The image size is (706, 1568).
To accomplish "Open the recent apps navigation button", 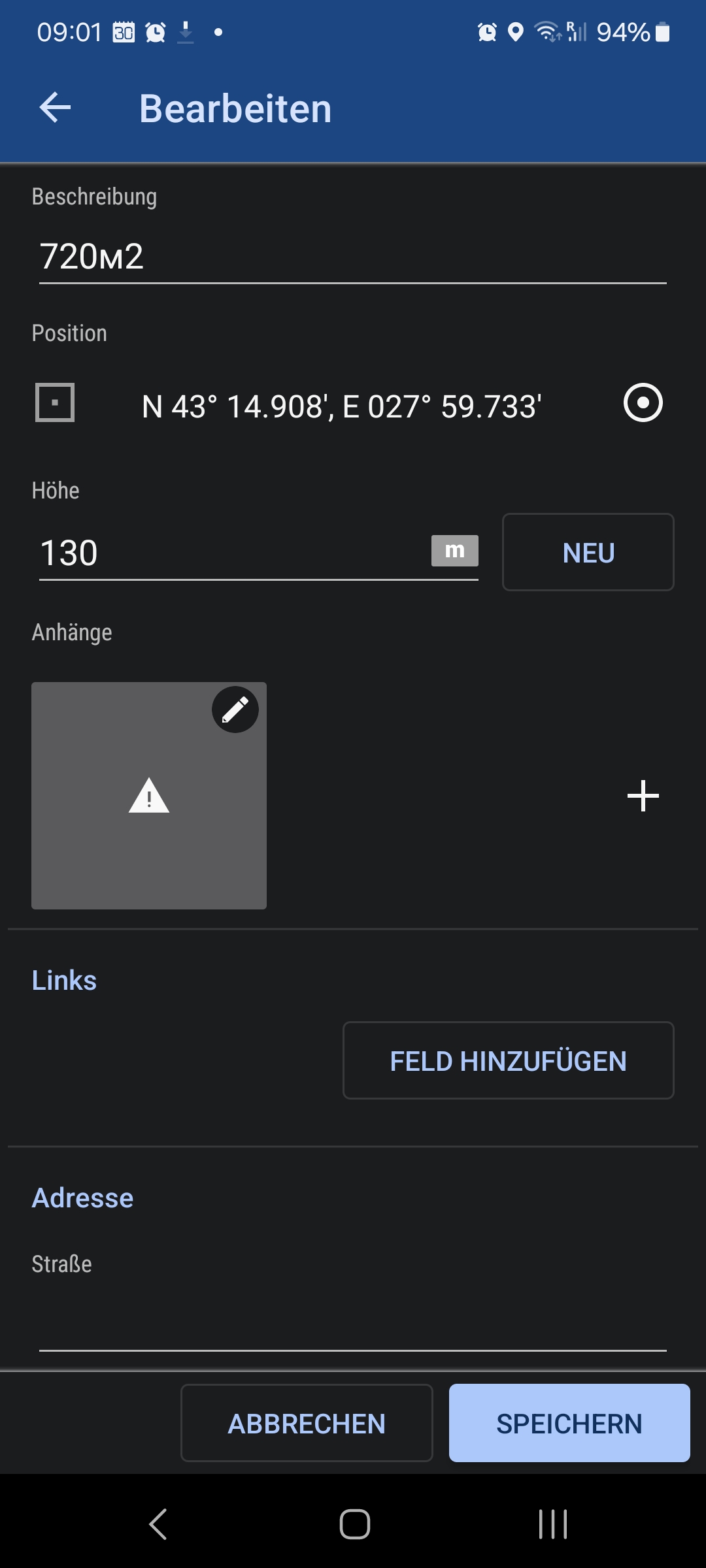I will click(553, 1524).
